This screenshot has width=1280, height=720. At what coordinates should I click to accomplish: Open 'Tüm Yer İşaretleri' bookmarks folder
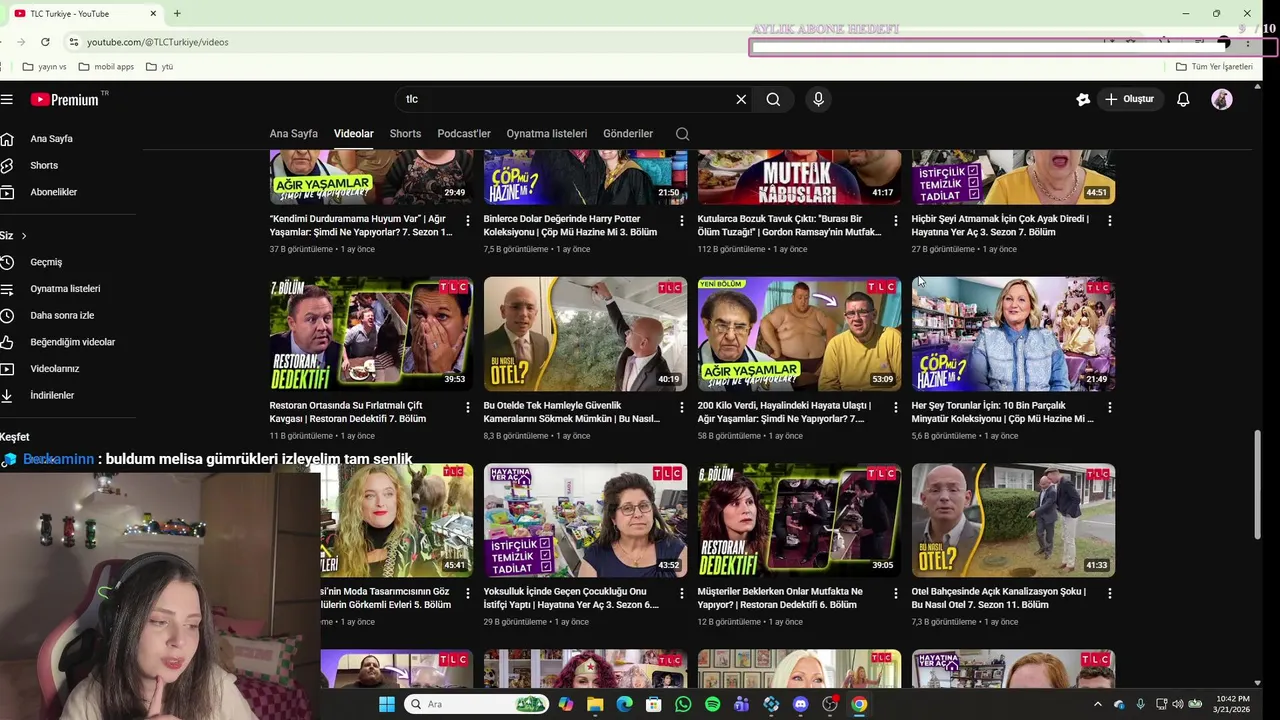[1214, 67]
